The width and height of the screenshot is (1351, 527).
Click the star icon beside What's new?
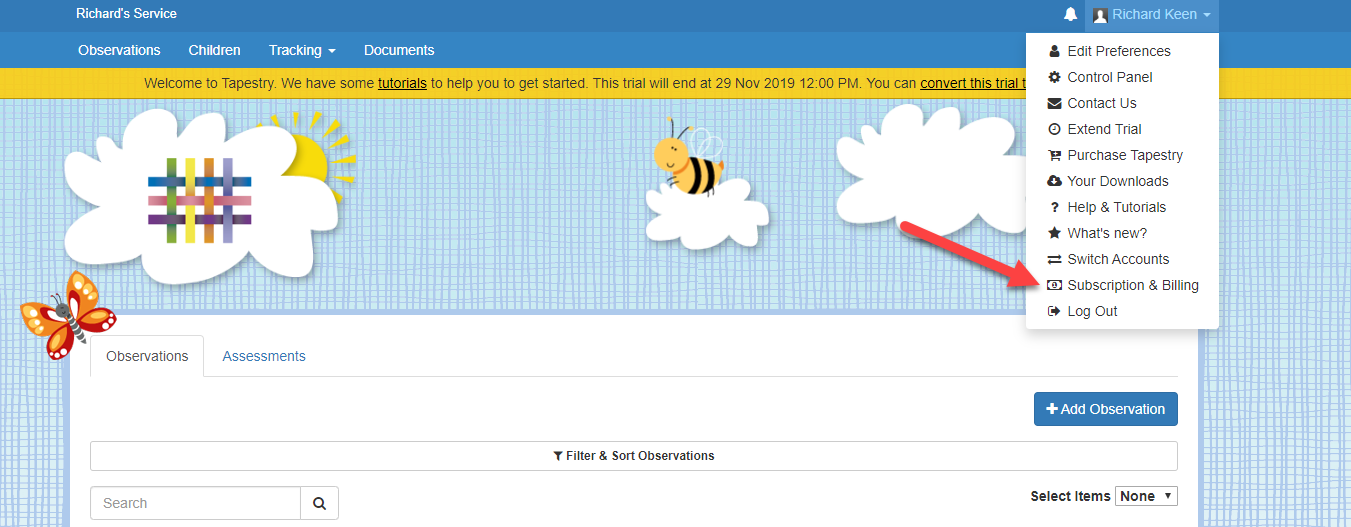[1054, 233]
